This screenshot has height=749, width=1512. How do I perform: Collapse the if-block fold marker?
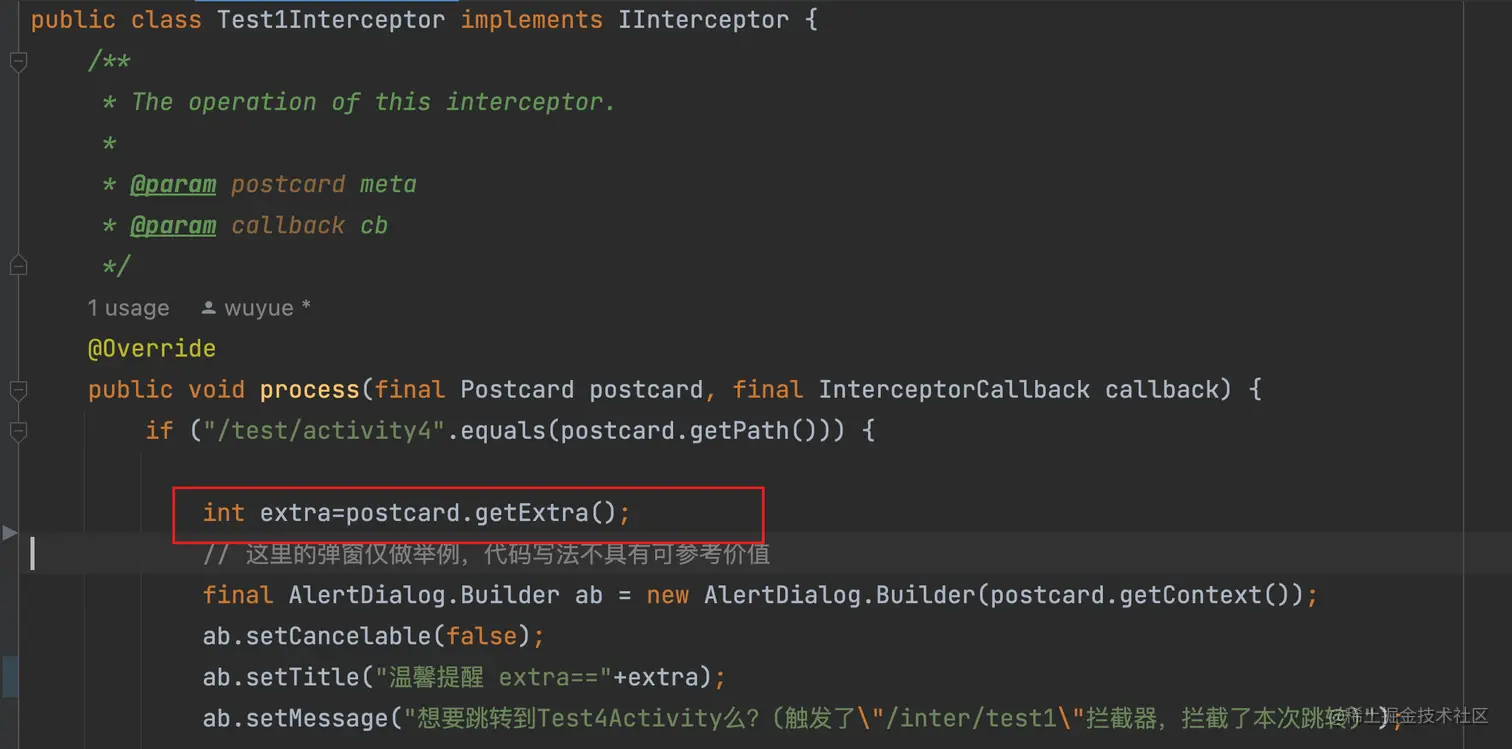pos(18,431)
